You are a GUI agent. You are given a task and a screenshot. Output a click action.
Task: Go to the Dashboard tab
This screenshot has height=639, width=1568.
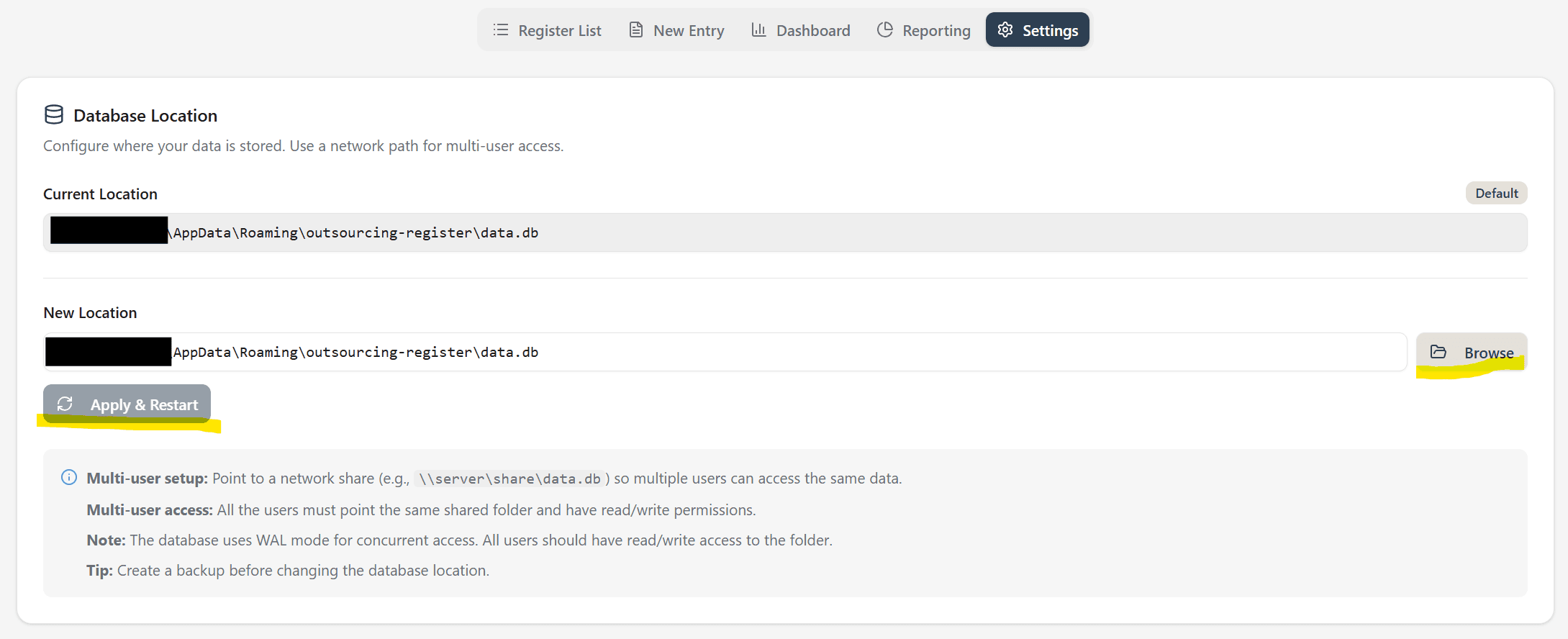(802, 30)
